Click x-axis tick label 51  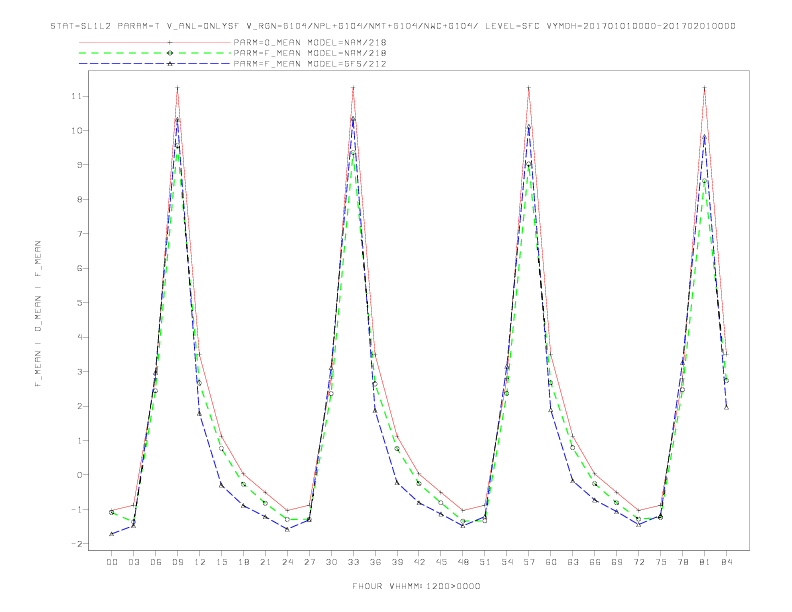(485, 562)
